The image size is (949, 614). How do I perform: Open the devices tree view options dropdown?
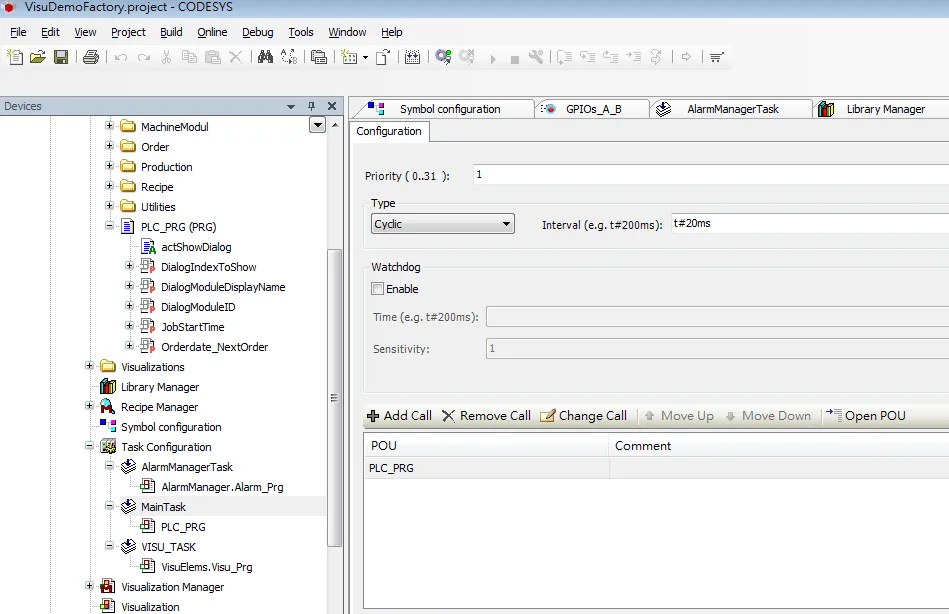[x=317, y=125]
